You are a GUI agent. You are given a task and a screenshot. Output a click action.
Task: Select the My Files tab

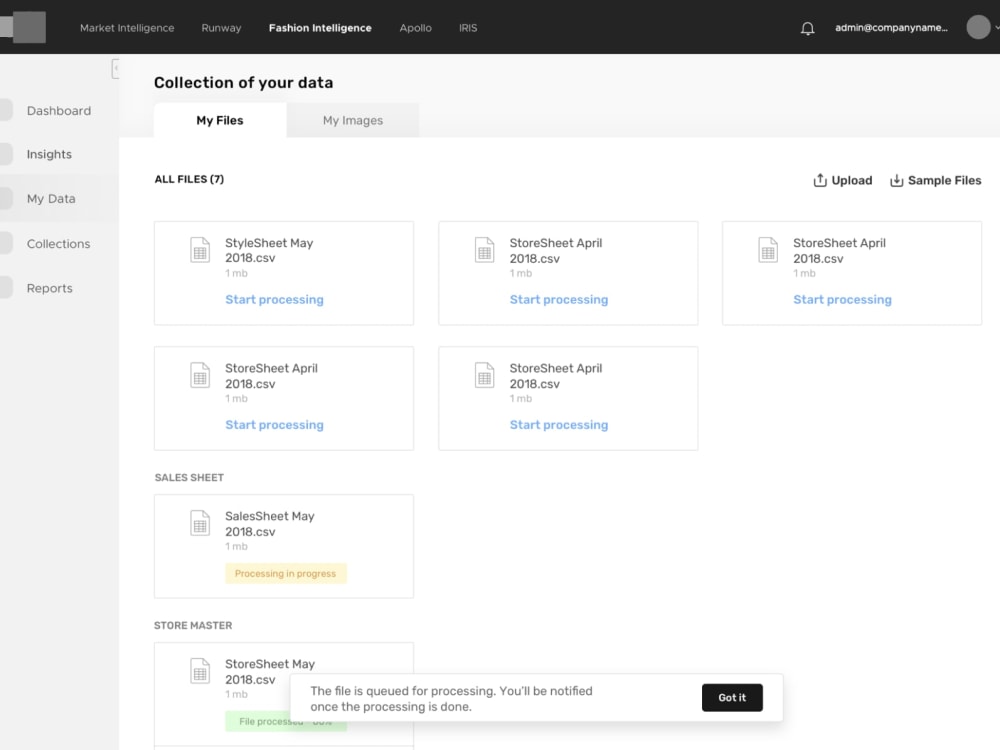click(x=220, y=120)
